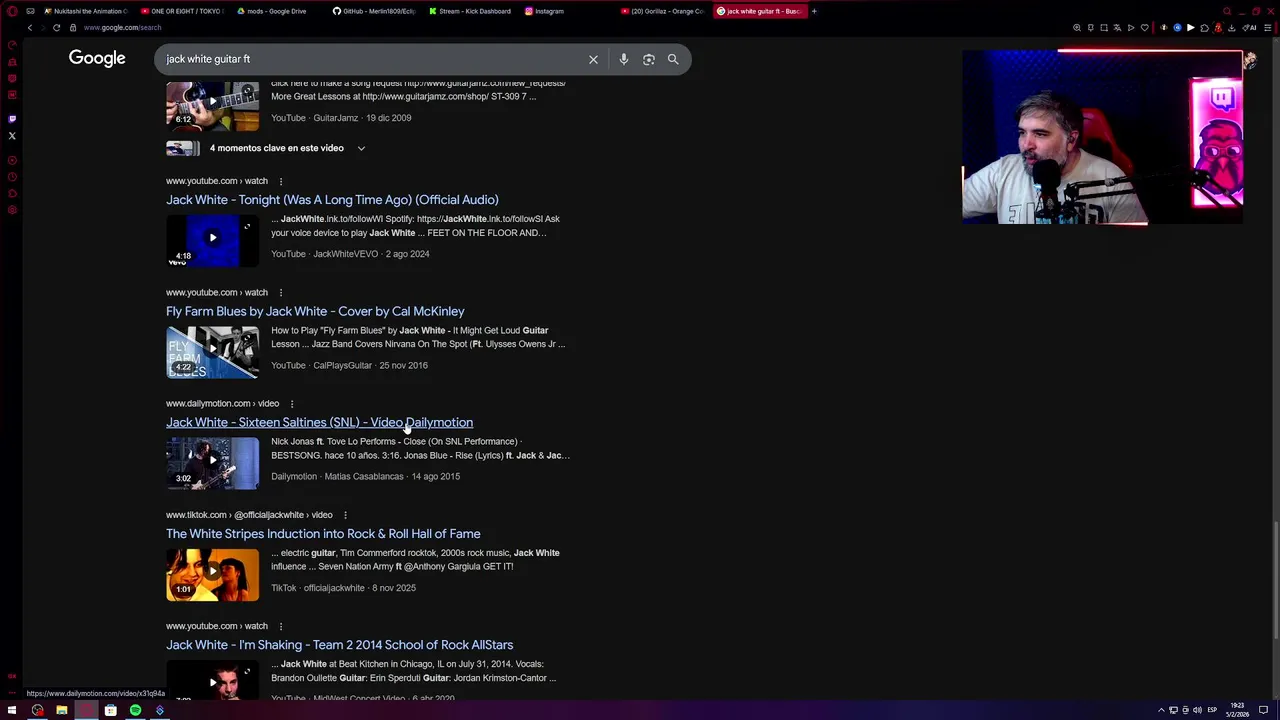This screenshot has height=720, width=1280.
Task: Start a voice search with the microphone
Action: point(623,59)
